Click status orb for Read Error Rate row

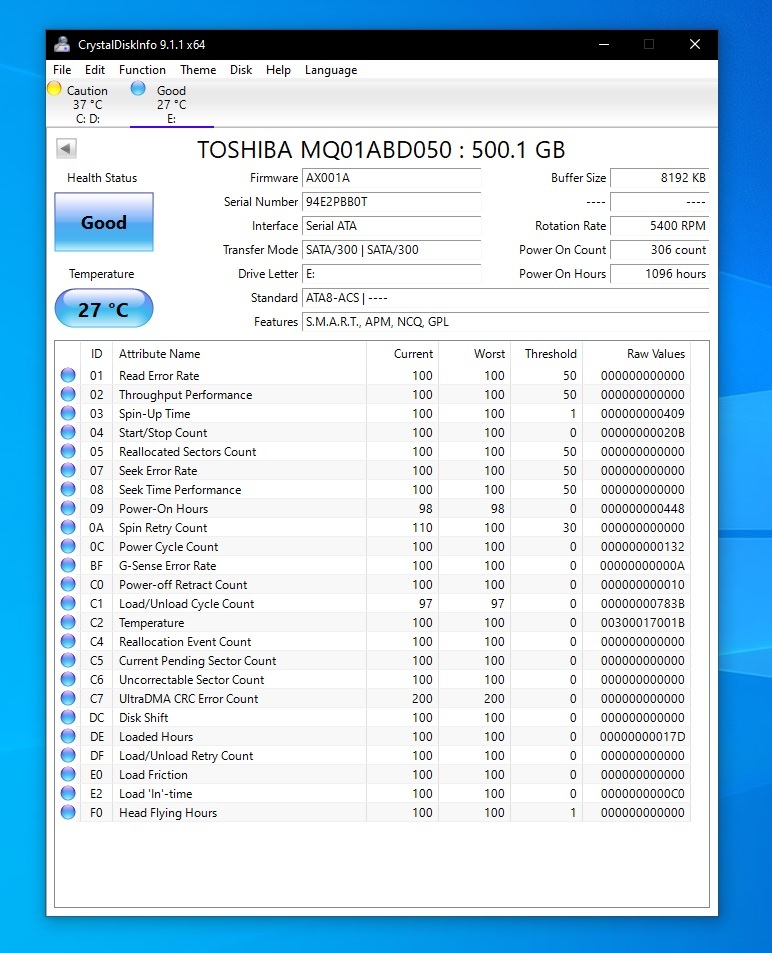coord(68,375)
